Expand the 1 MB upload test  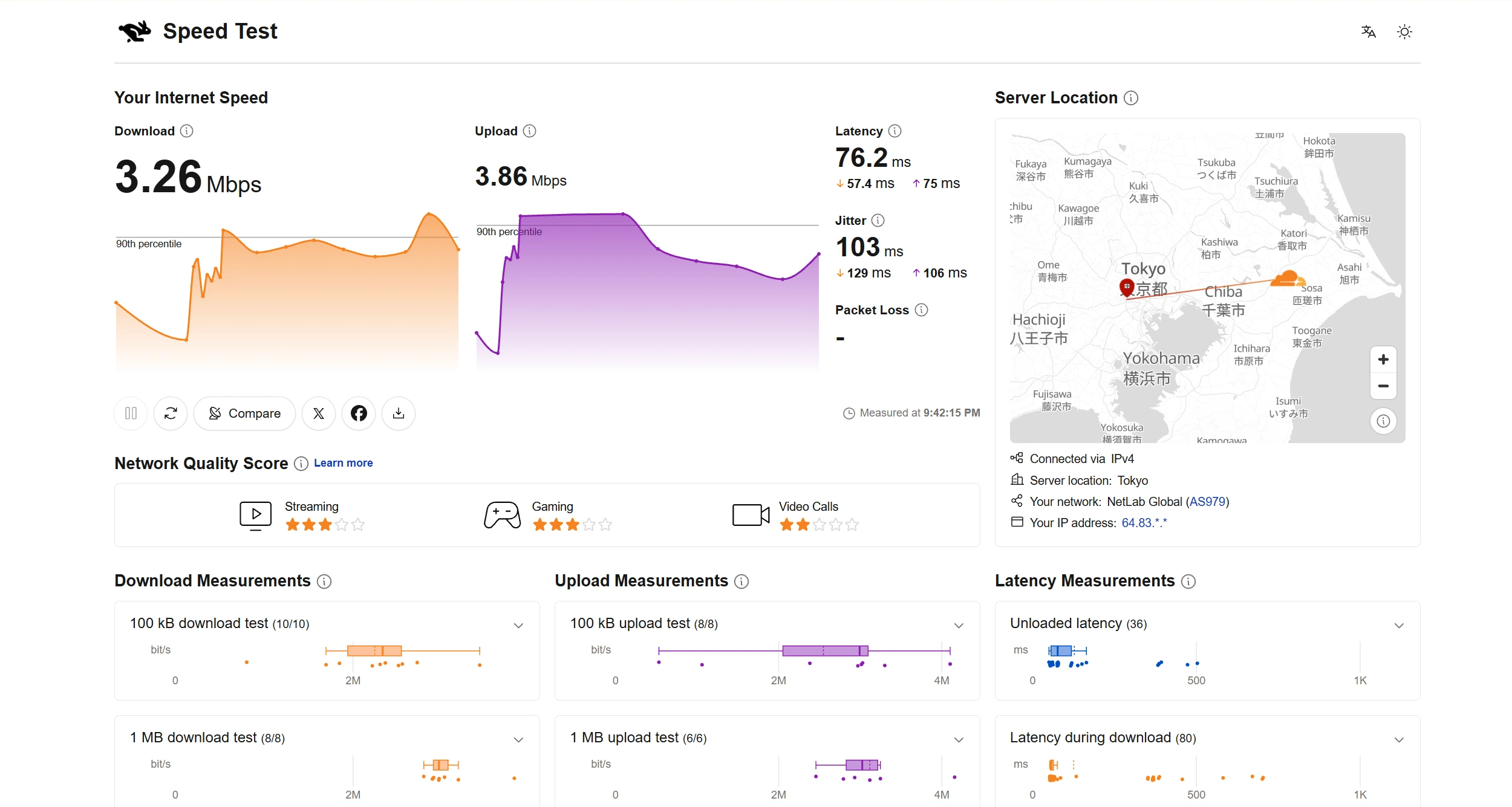pos(959,739)
